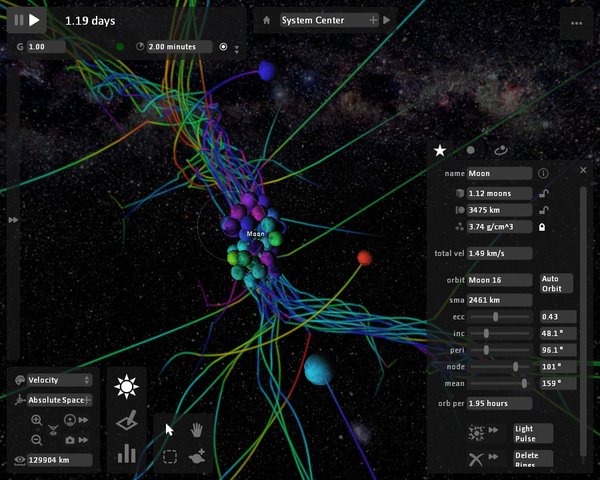This screenshot has height=480, width=600.
Task: Click the Auto Orbit button
Action: (556, 284)
